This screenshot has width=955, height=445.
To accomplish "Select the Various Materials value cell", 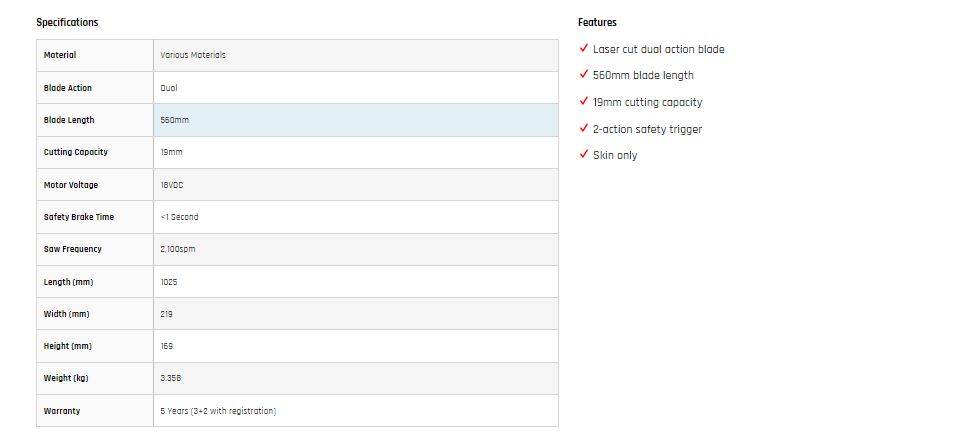I will pos(356,55).
